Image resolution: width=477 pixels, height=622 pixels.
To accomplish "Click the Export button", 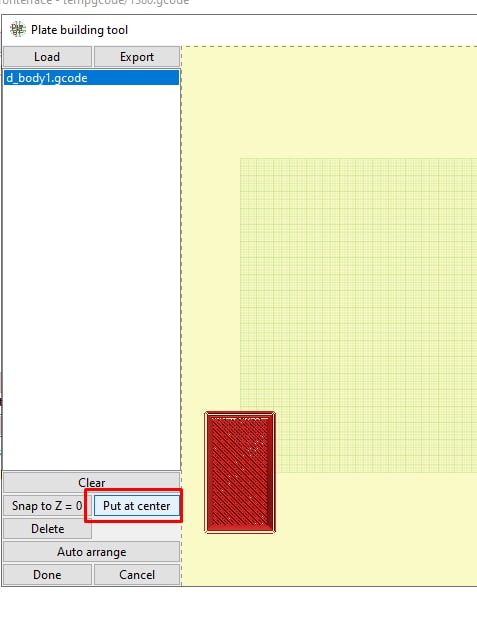I will [137, 57].
